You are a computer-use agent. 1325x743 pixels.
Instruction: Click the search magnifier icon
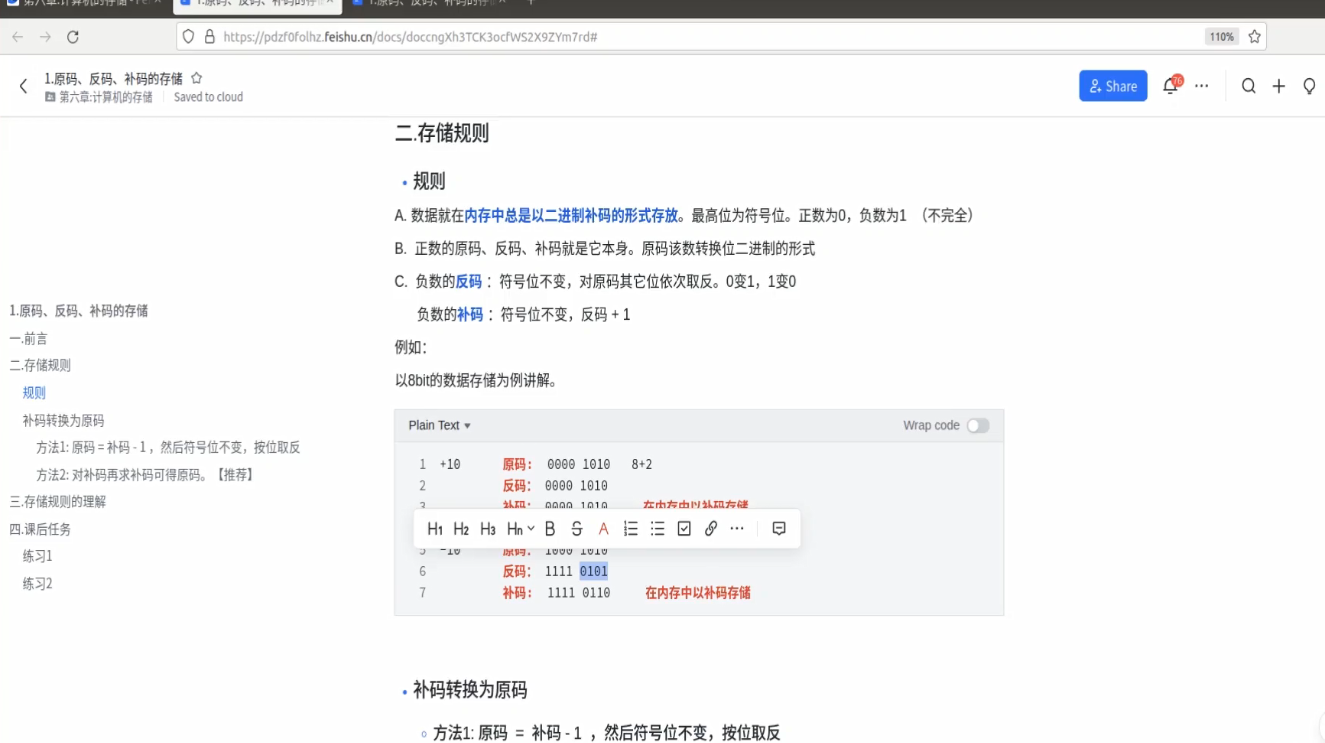pyautogui.click(x=1249, y=86)
